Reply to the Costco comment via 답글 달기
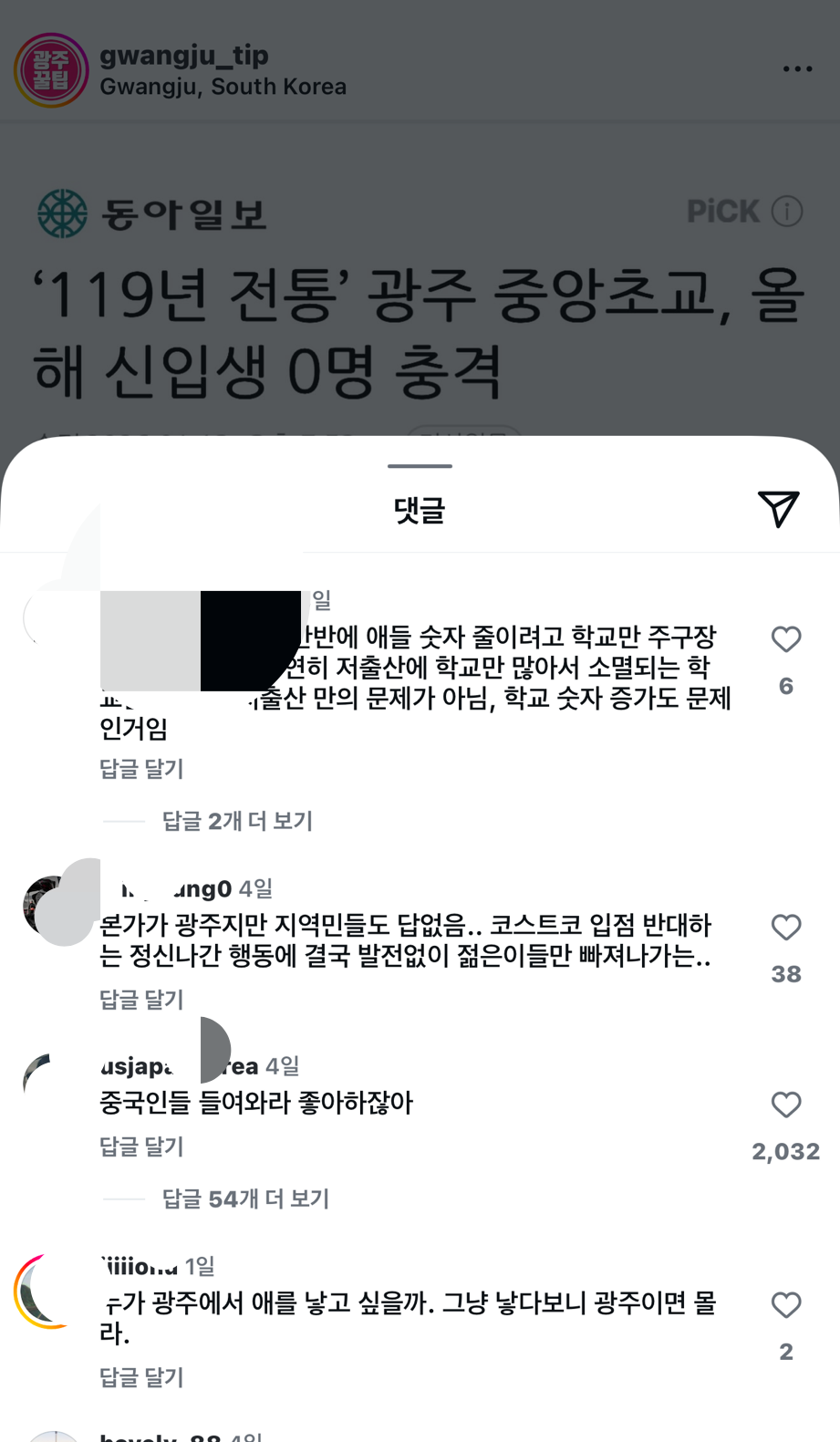Viewport: 840px width, 1442px height. click(x=141, y=1000)
